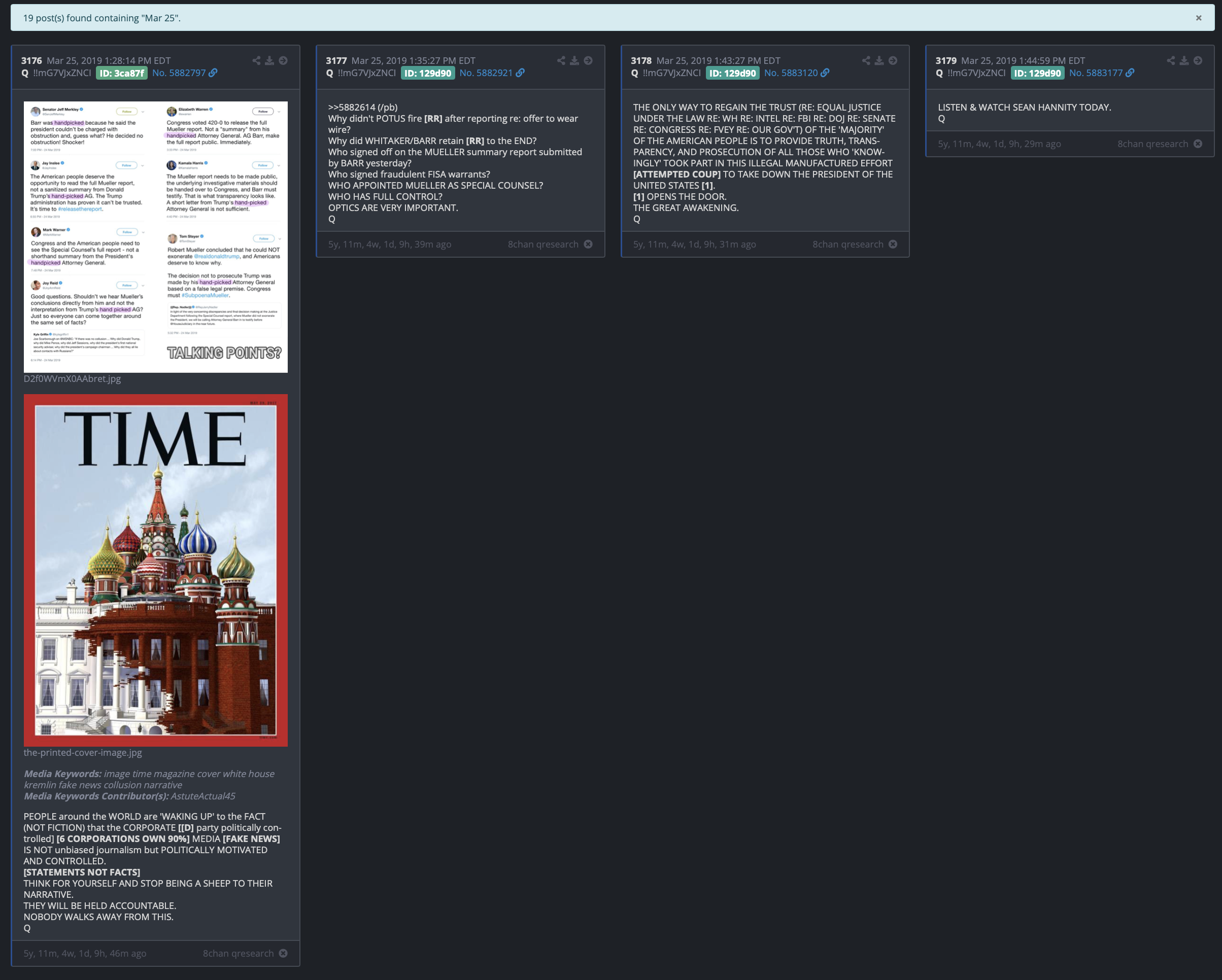Screen dimensions: 1222x980
Task: Click timestamp Mar 25, 2019 1:43:27 PM EDT
Action: [718, 60]
